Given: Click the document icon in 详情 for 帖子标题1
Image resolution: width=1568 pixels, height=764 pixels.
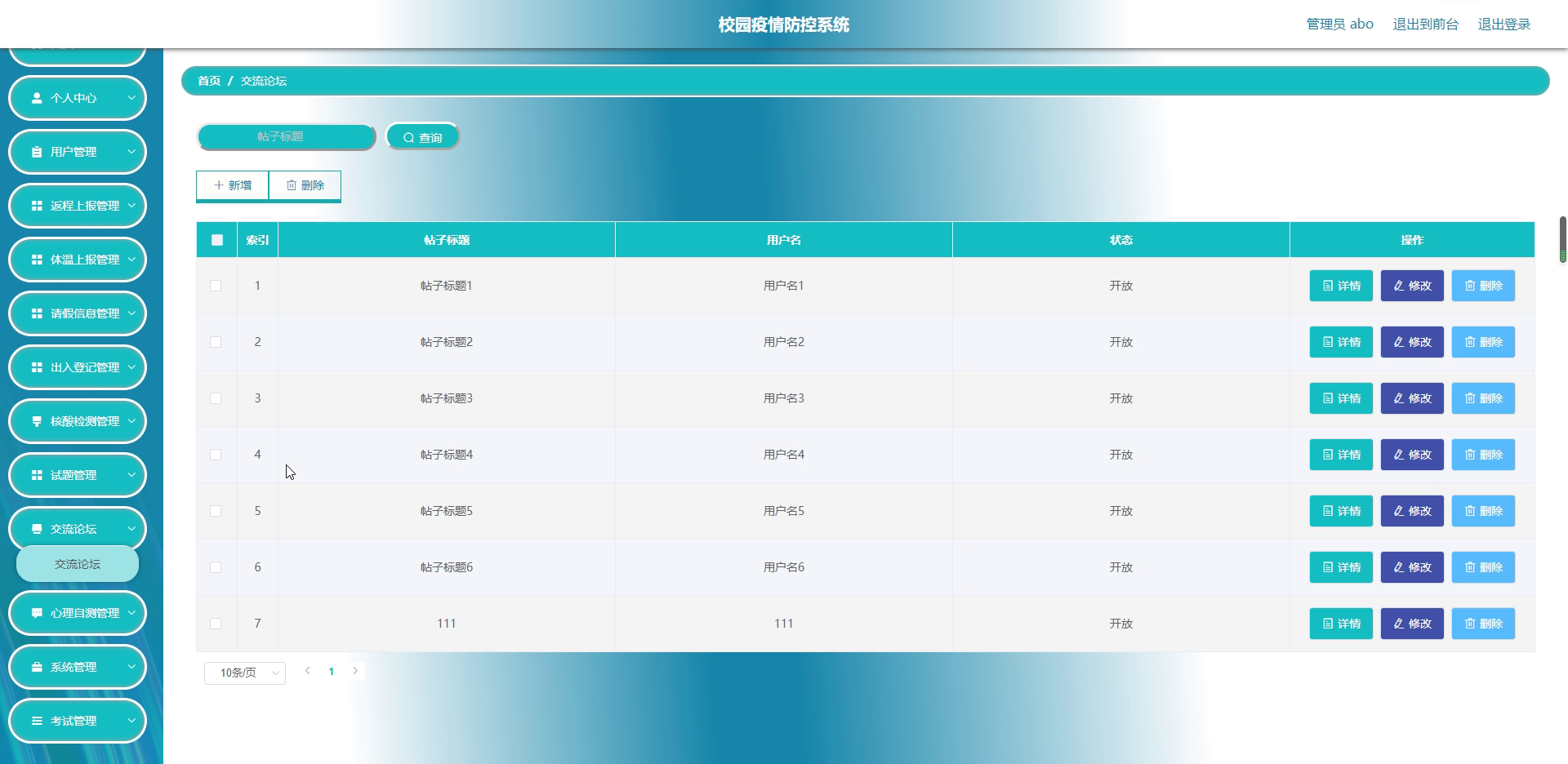Looking at the screenshot, I should tap(1328, 286).
